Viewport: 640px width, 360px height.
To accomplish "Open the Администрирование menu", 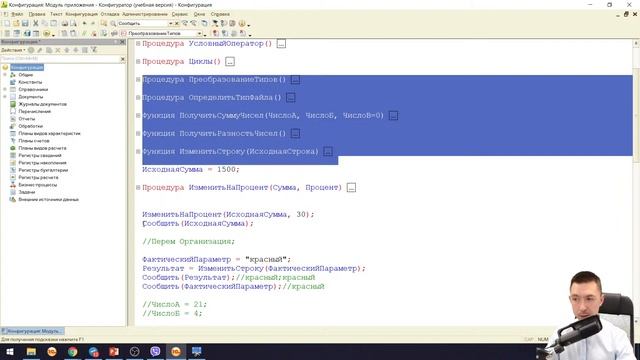I will (x=145, y=14).
